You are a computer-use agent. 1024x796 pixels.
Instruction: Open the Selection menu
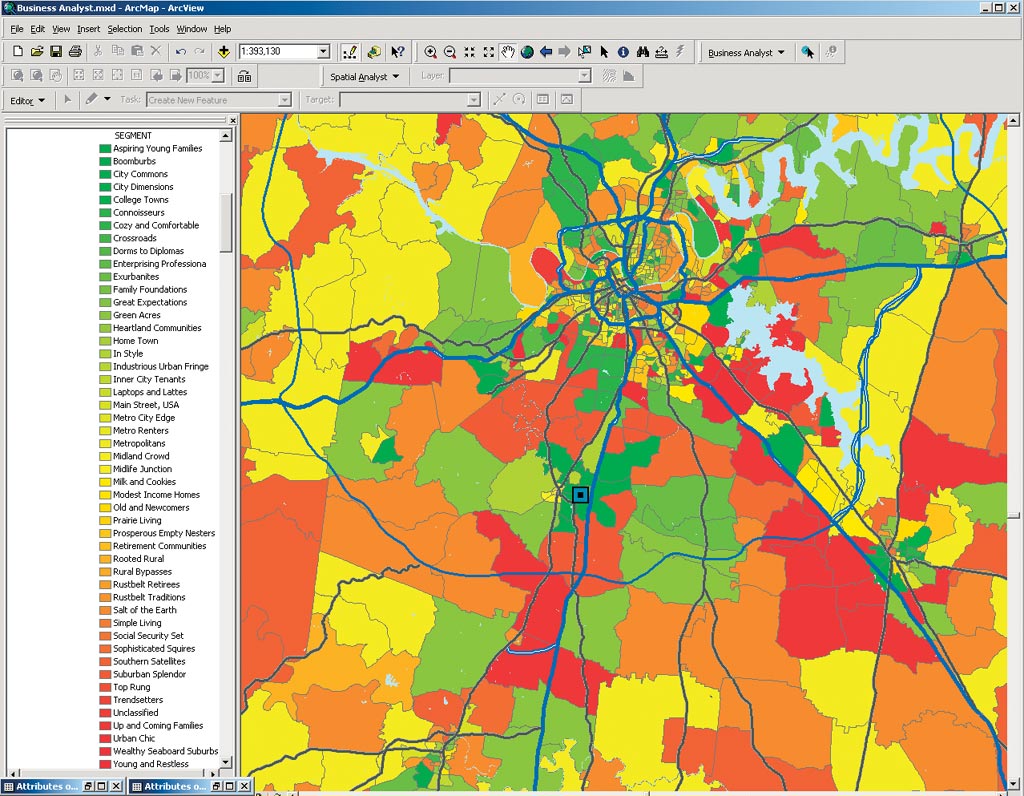(125, 29)
